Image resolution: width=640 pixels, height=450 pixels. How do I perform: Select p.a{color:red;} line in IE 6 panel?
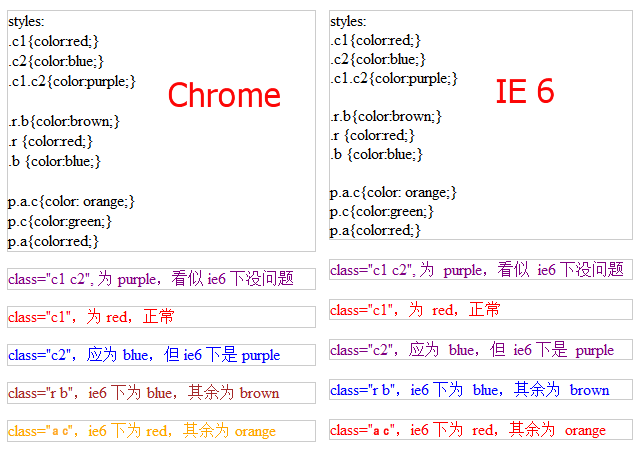(375, 231)
